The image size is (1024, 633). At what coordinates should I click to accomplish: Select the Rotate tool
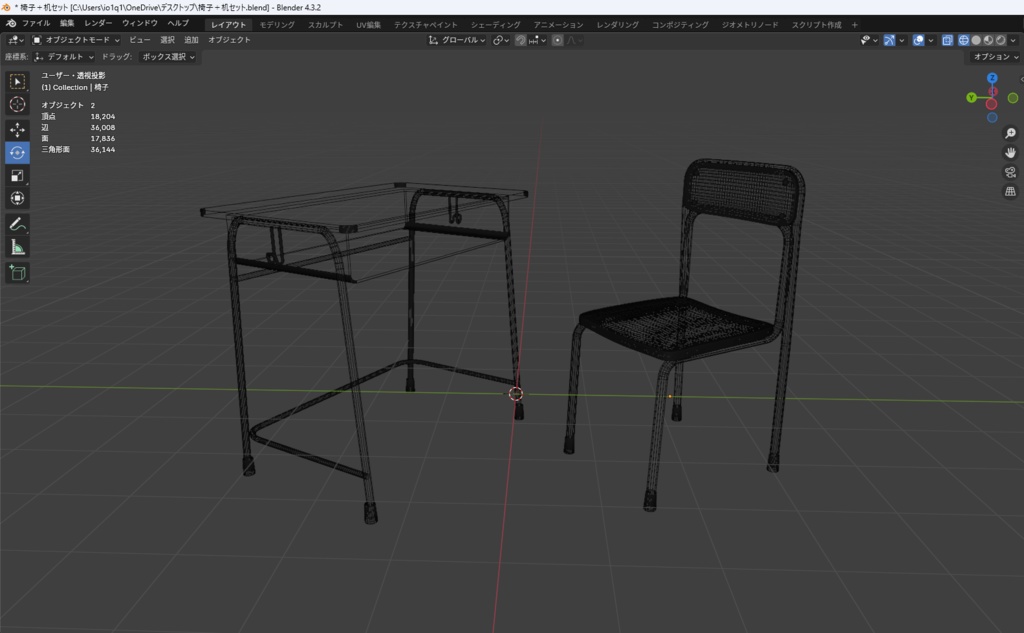(x=18, y=153)
